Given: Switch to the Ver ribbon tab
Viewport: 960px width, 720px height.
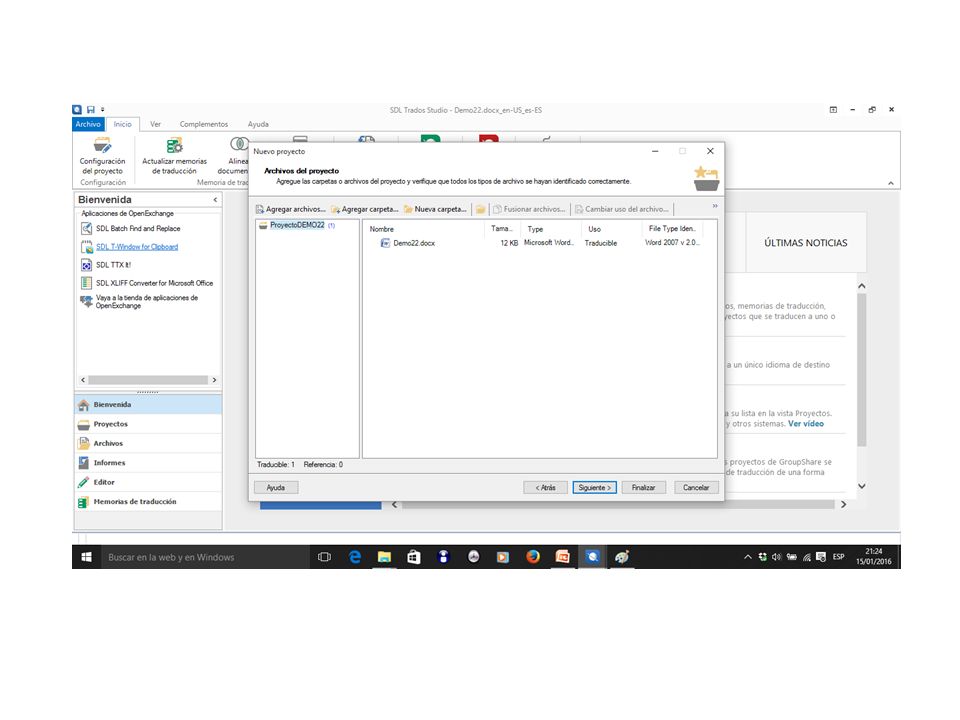Looking at the screenshot, I should coord(156,124).
